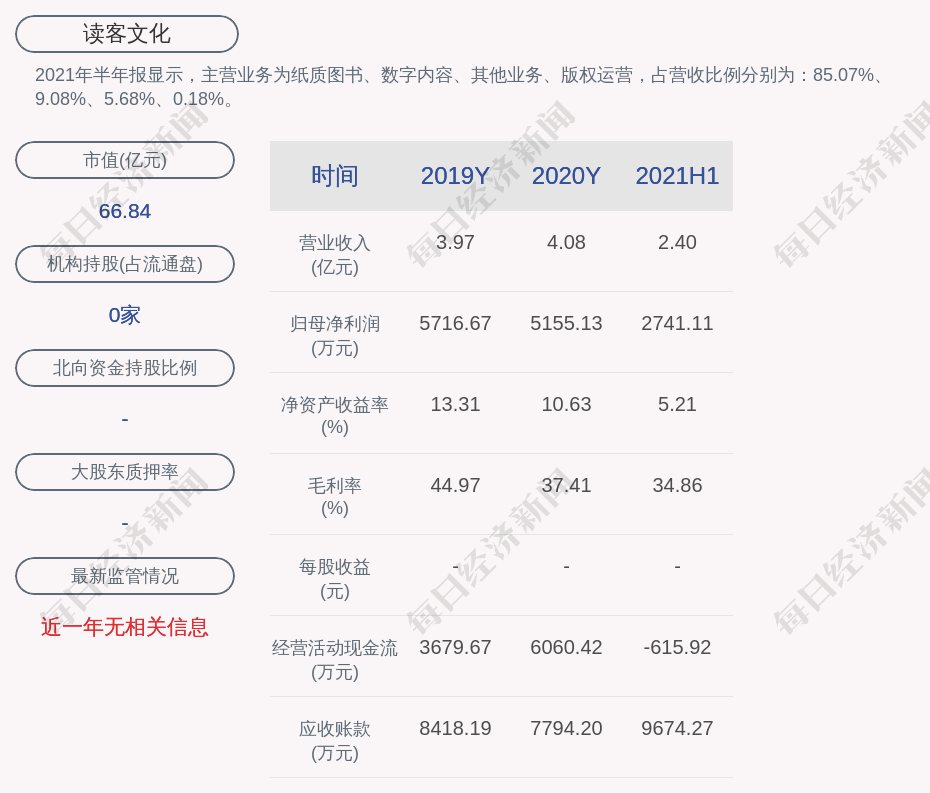Select the 2019Y column header
Screen dimensions: 930x793
point(455,176)
